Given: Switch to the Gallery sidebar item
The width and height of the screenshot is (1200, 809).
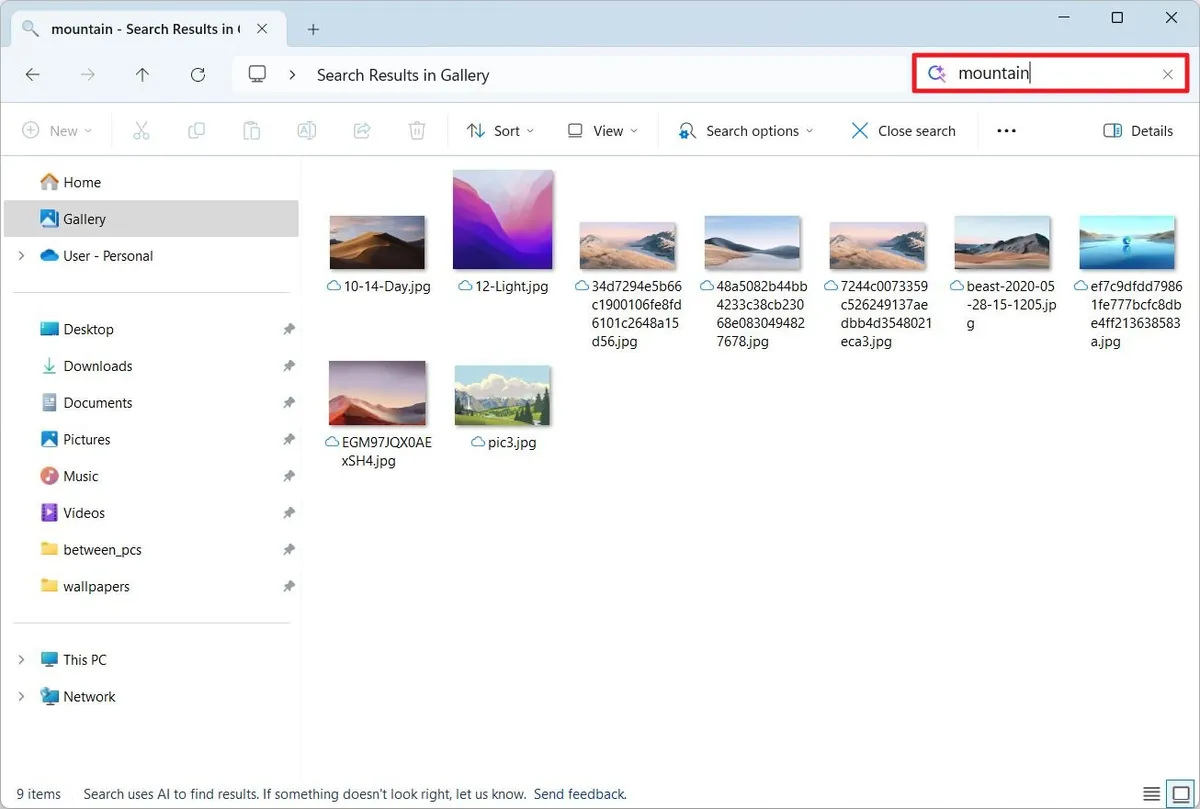Looking at the screenshot, I should point(79,218).
